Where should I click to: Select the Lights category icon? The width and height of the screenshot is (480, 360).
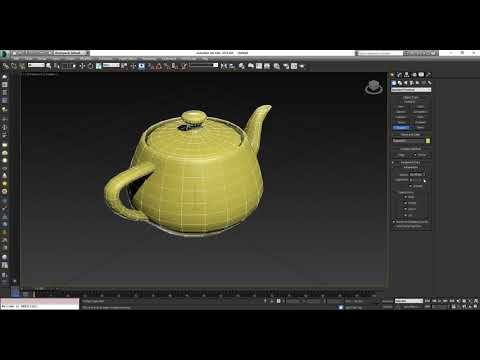406,83
